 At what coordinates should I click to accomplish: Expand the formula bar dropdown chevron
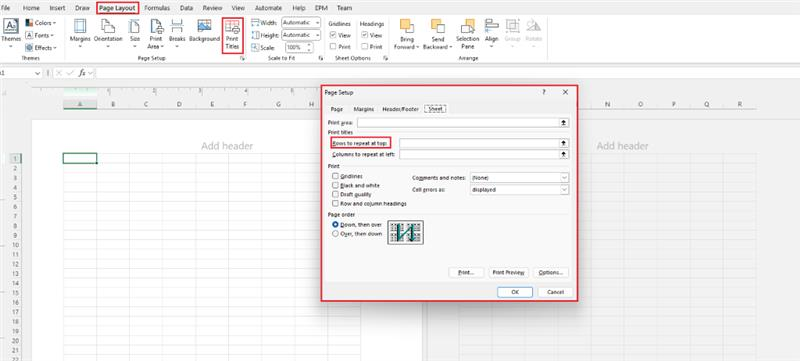click(91, 73)
